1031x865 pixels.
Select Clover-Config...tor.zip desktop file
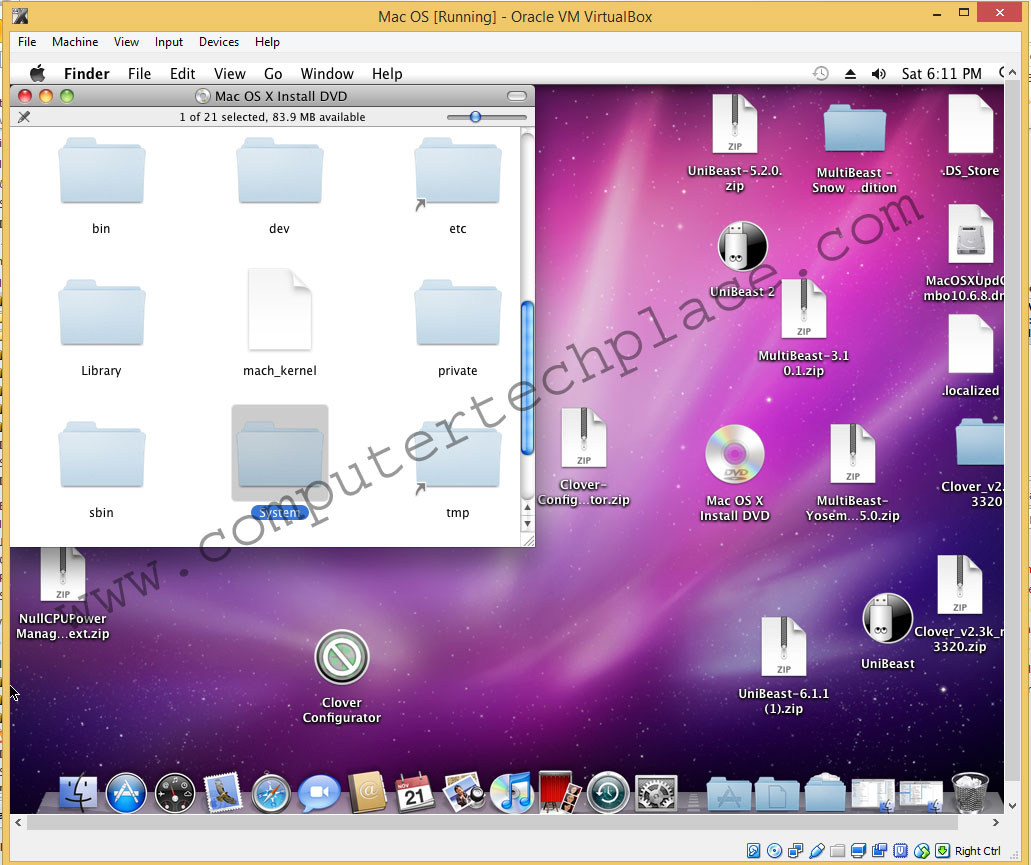(583, 438)
